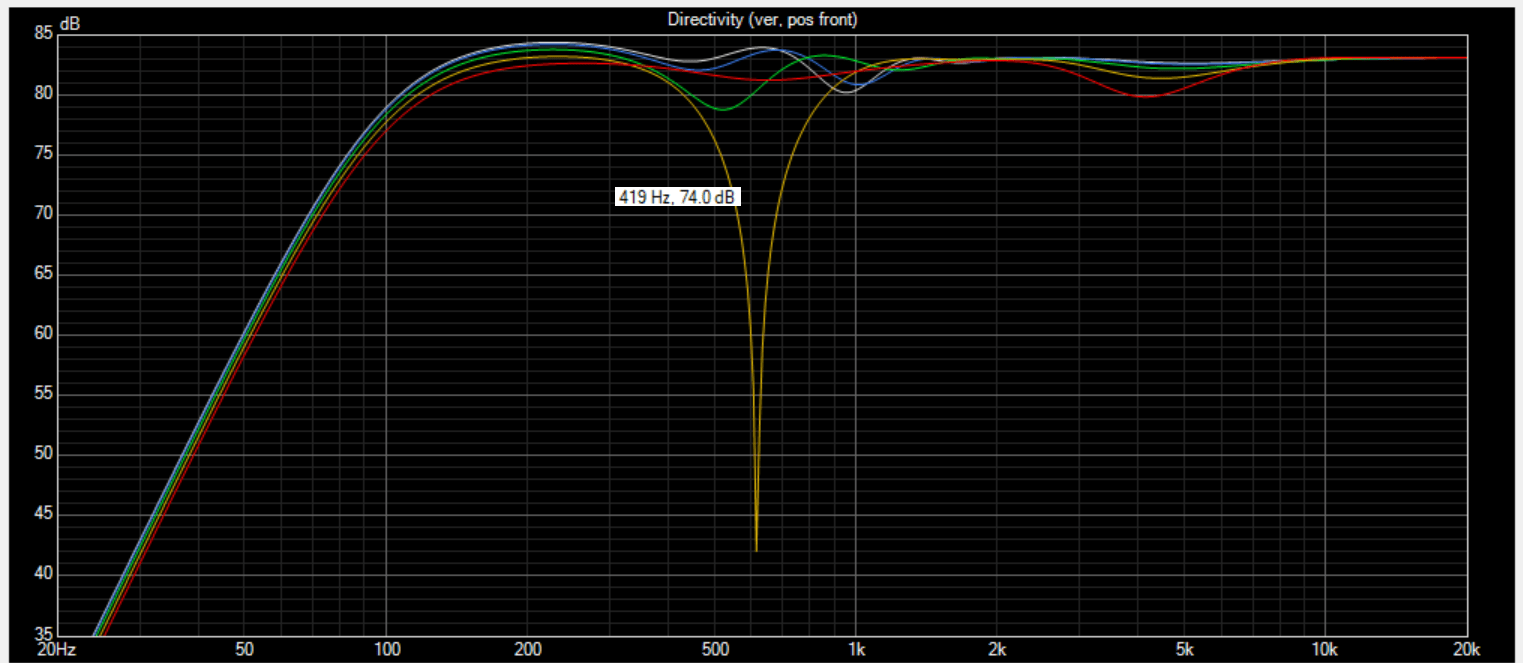Click the 60 value on the dB axis

point(45,334)
